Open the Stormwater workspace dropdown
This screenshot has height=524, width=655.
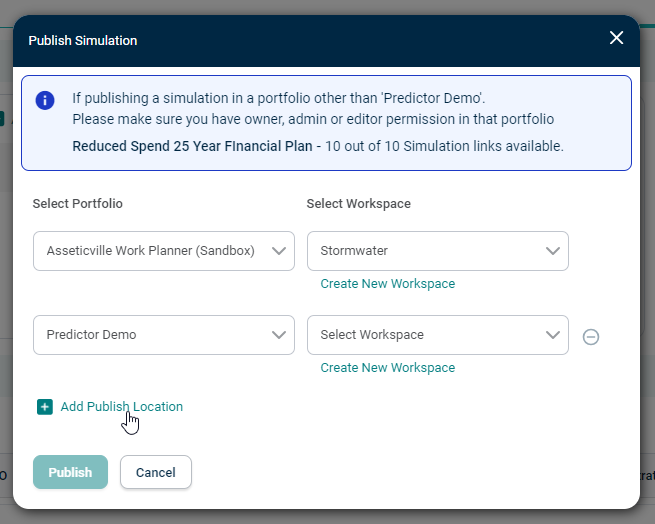pos(438,251)
